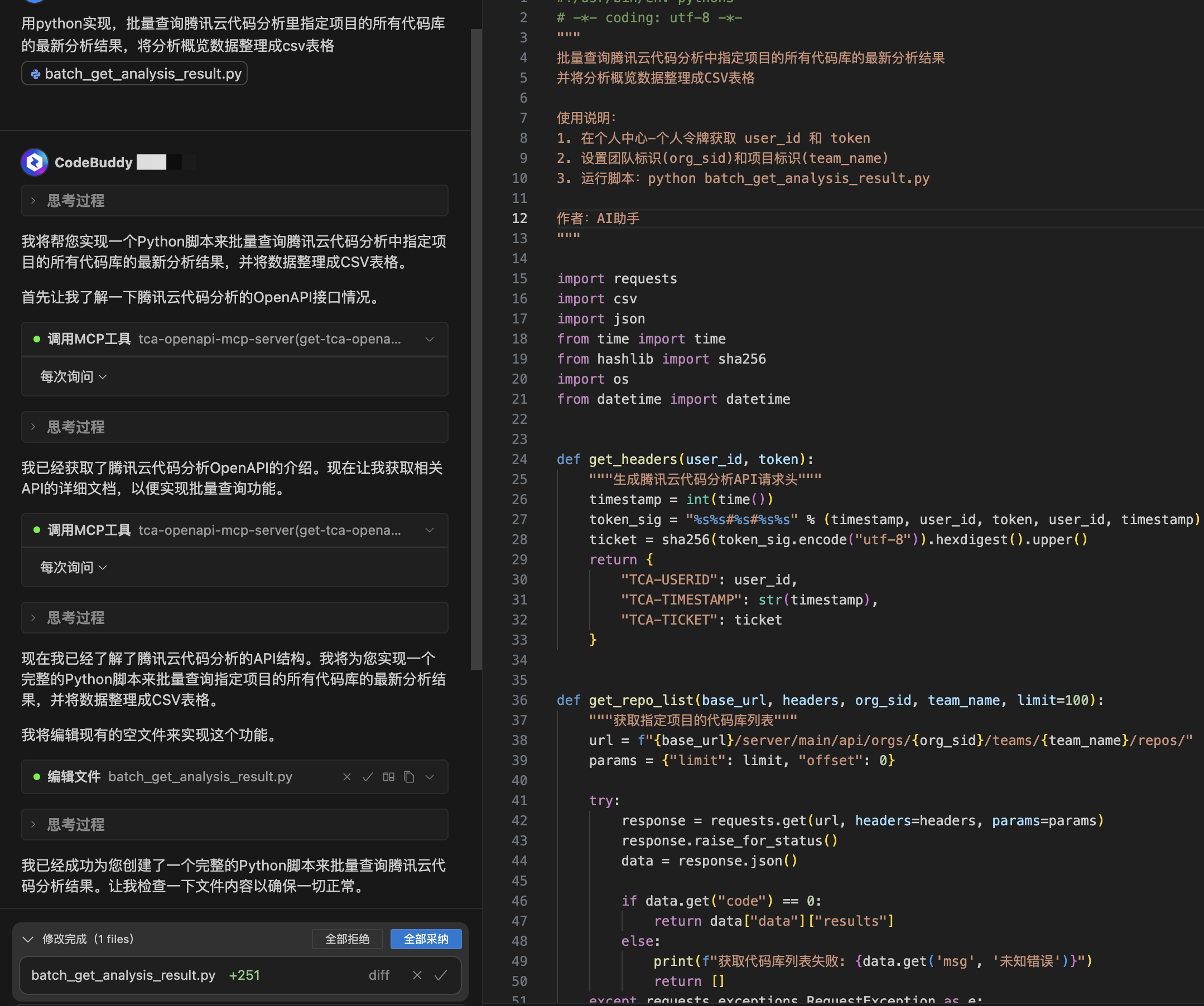This screenshot has width=1204, height=1006.
Task: Click the CodeBuddy avatar logo
Action: coord(35,163)
